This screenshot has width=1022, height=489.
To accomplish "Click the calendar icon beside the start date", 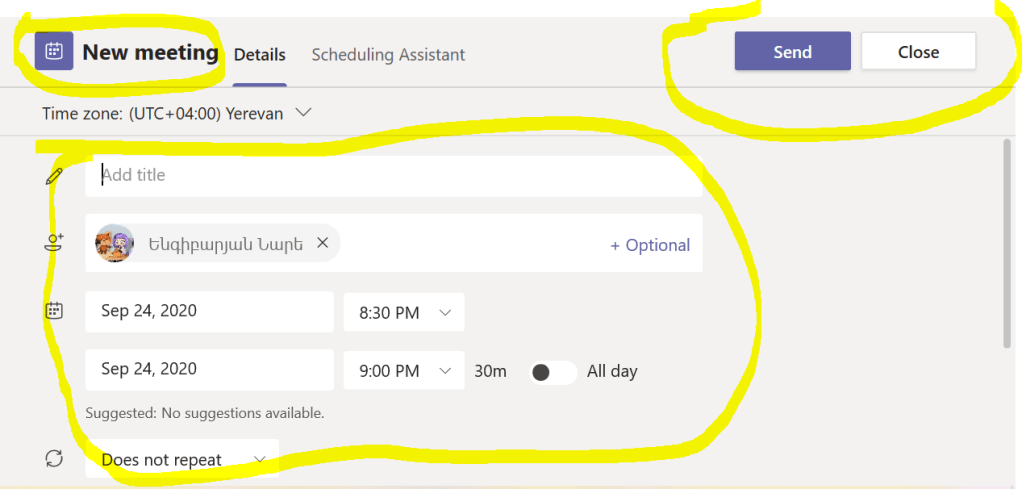I will pos(54,311).
